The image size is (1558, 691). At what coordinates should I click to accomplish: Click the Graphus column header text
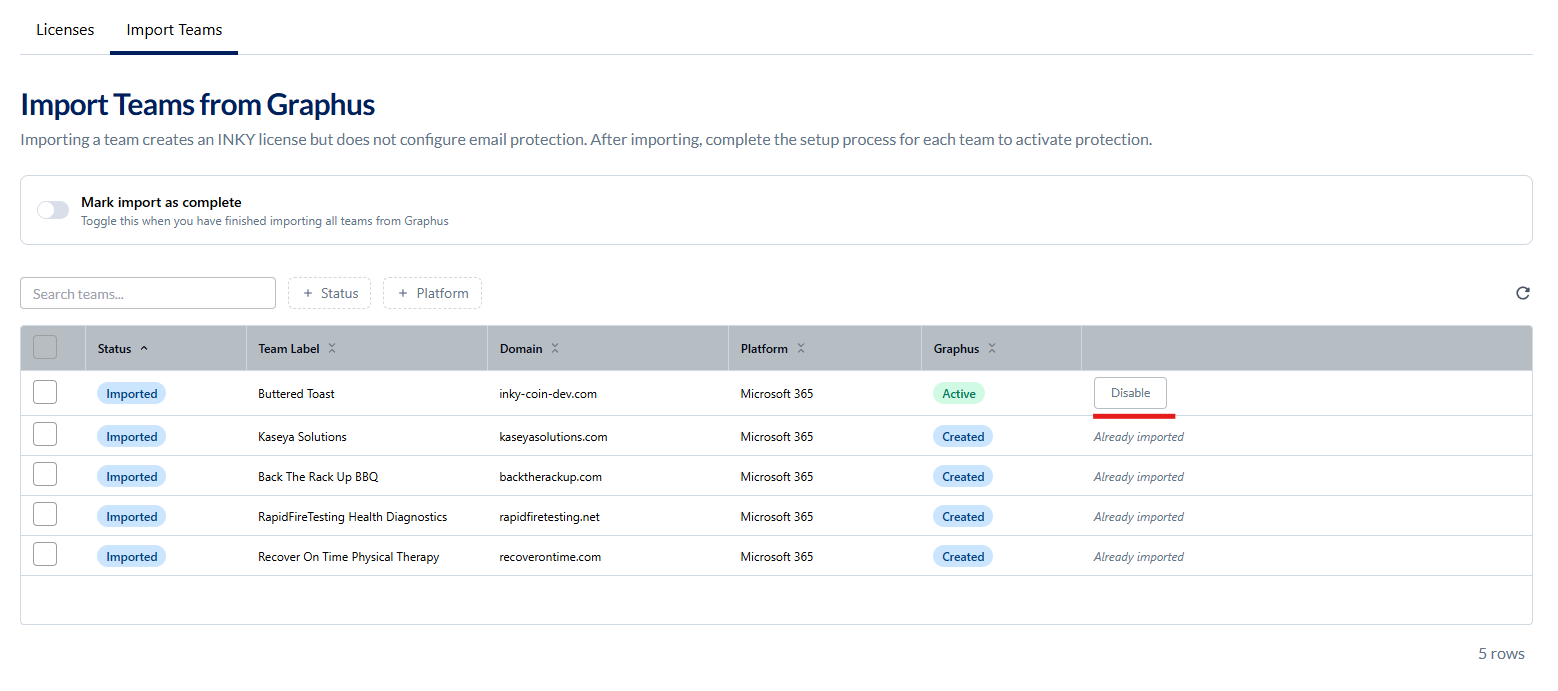(957, 349)
